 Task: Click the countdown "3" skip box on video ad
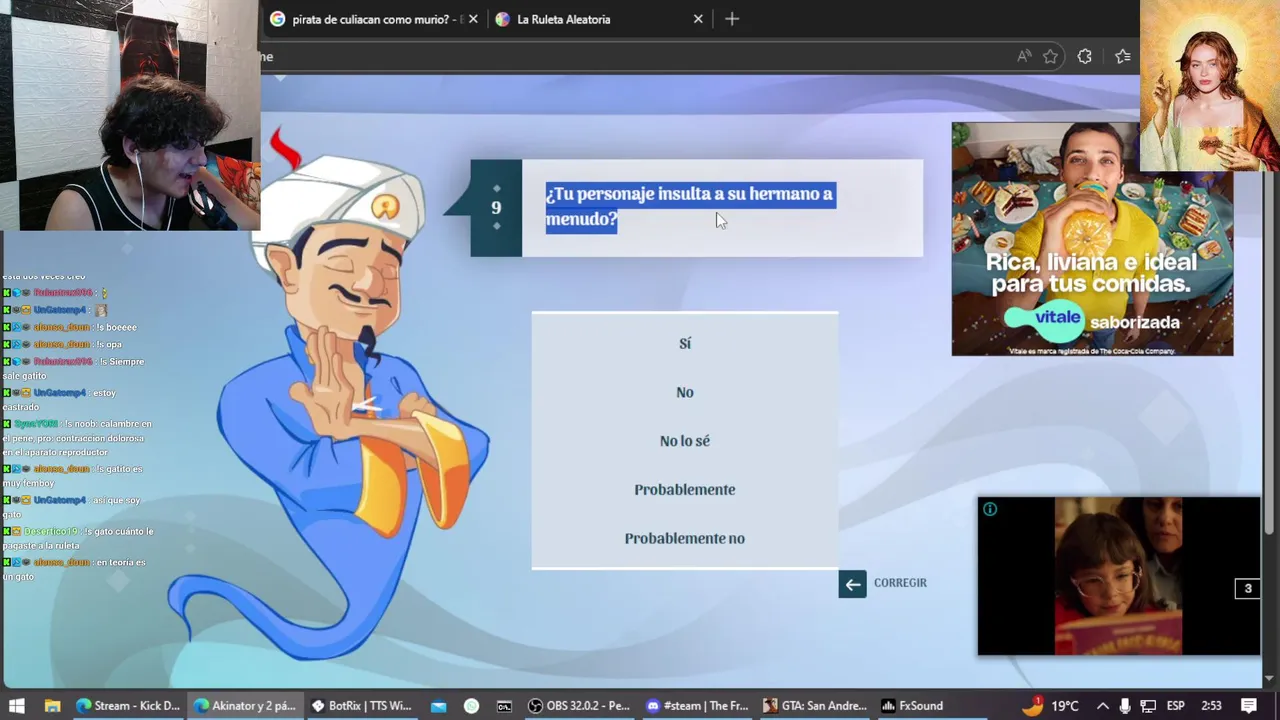coord(1247,589)
